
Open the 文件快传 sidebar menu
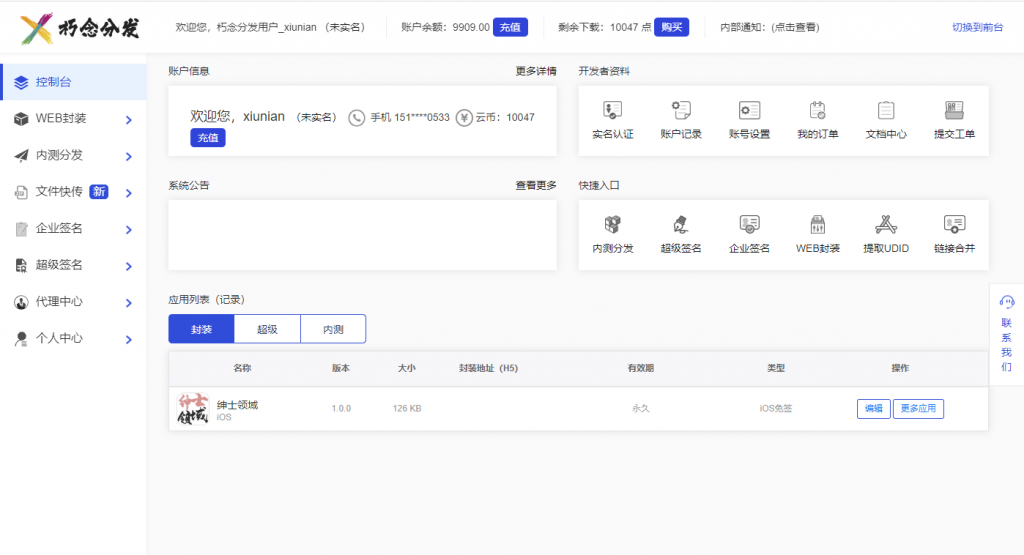pyautogui.click(x=73, y=191)
